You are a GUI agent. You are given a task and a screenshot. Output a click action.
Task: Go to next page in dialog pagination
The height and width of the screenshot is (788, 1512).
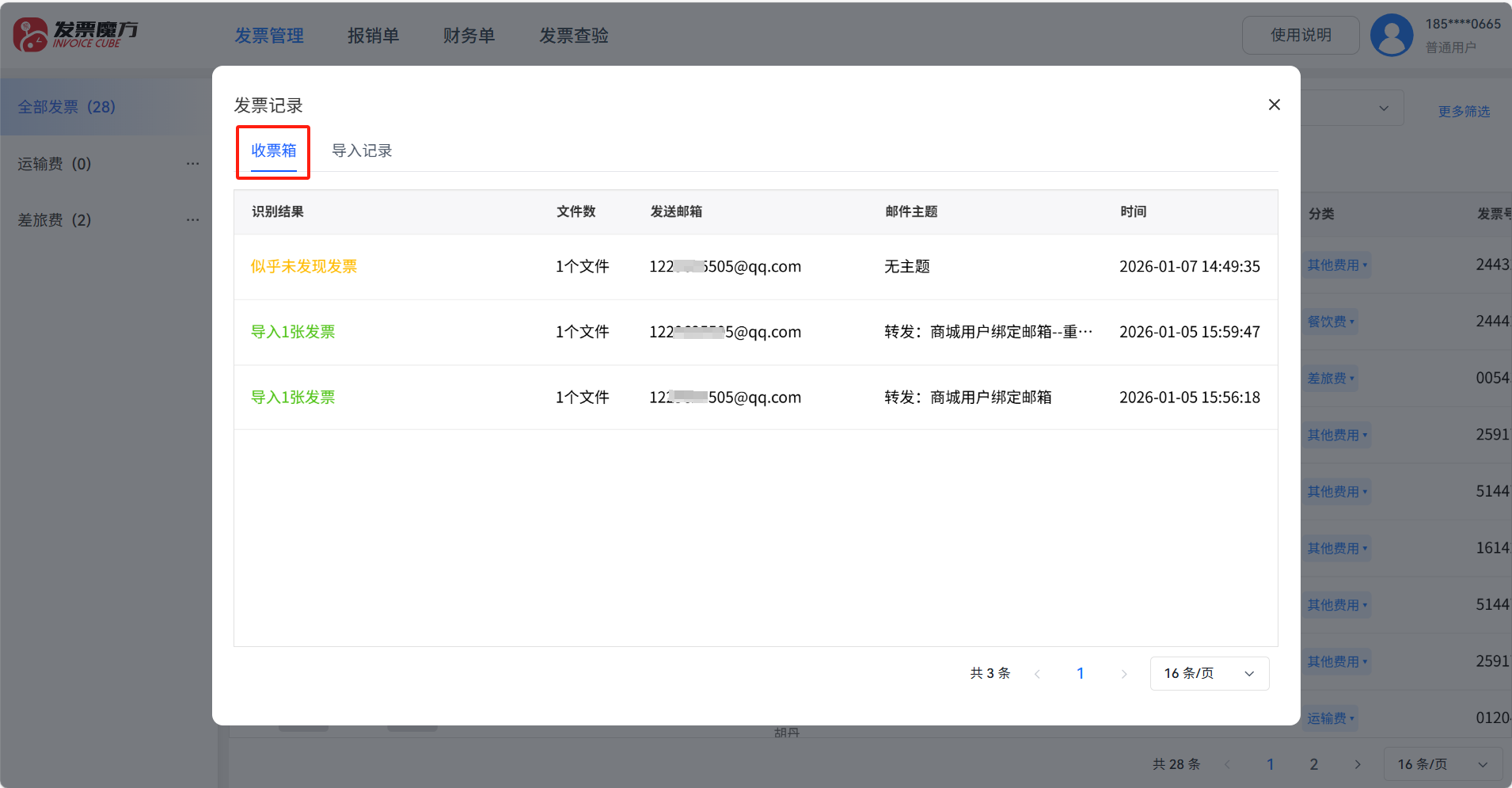click(x=1123, y=674)
